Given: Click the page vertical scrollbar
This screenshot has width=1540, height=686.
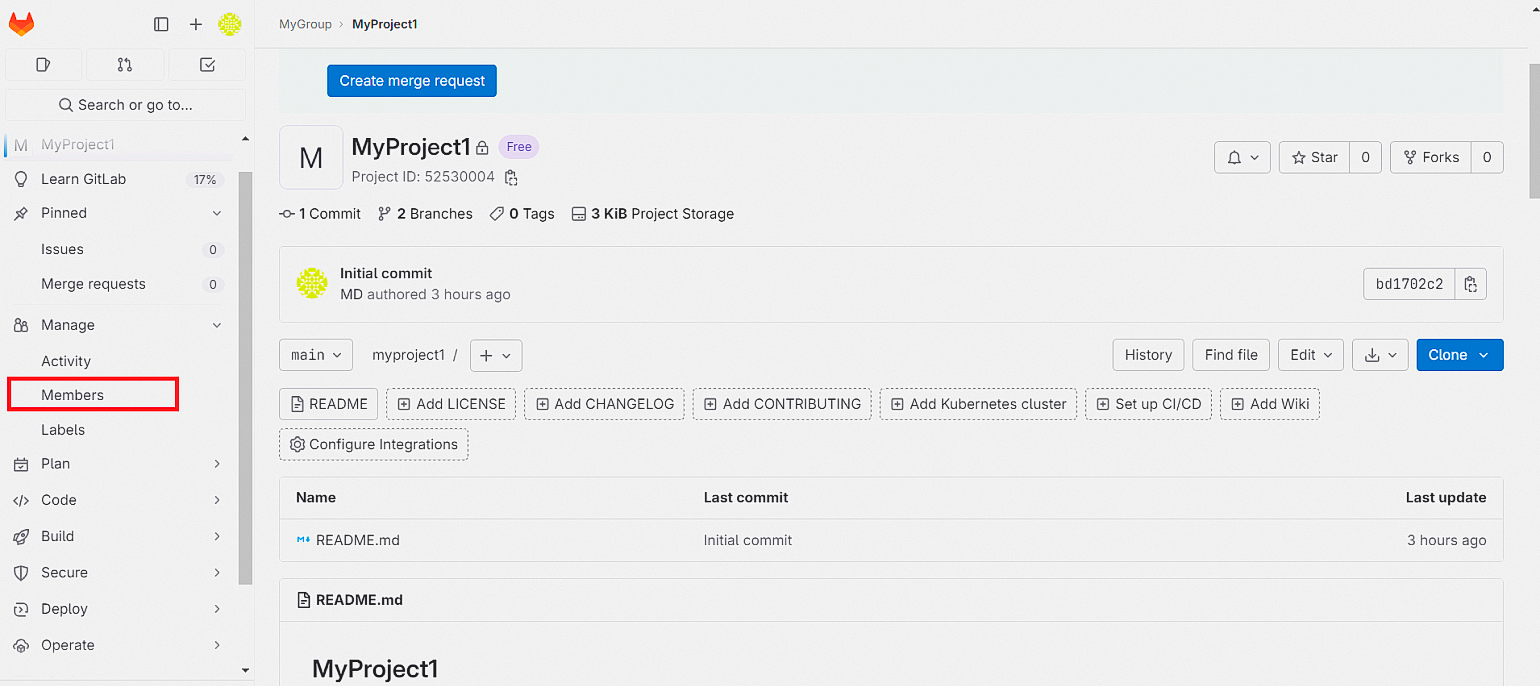Looking at the screenshot, I should [1534, 130].
